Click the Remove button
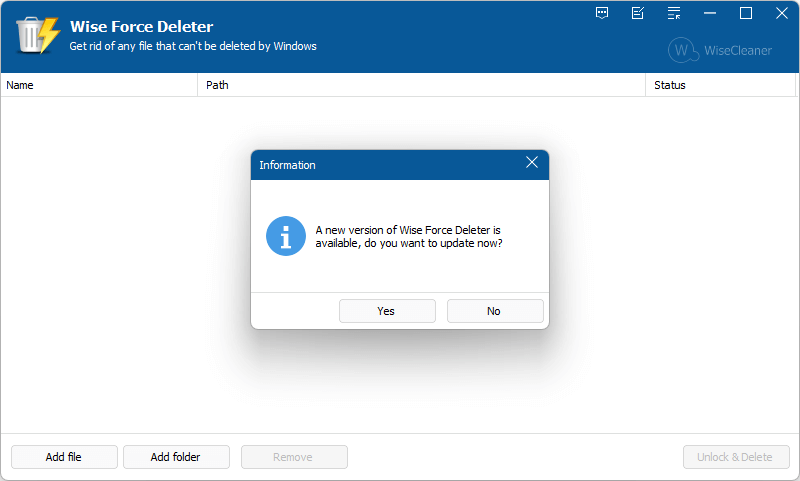This screenshot has width=800, height=481. pos(294,457)
